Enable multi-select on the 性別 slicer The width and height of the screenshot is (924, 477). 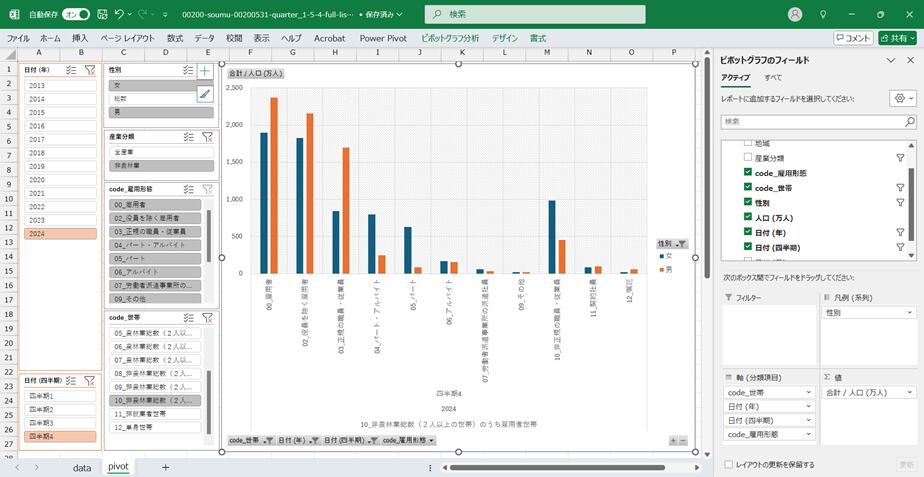(x=188, y=70)
